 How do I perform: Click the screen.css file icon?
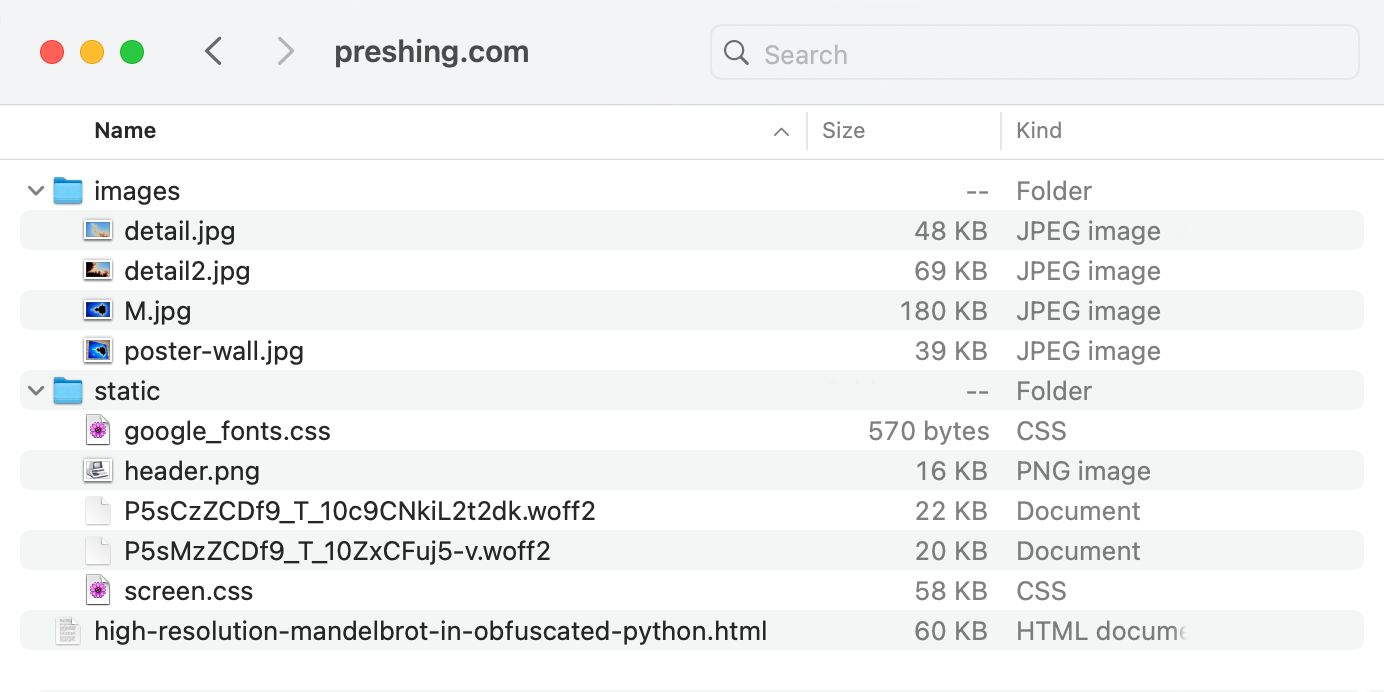point(98,591)
